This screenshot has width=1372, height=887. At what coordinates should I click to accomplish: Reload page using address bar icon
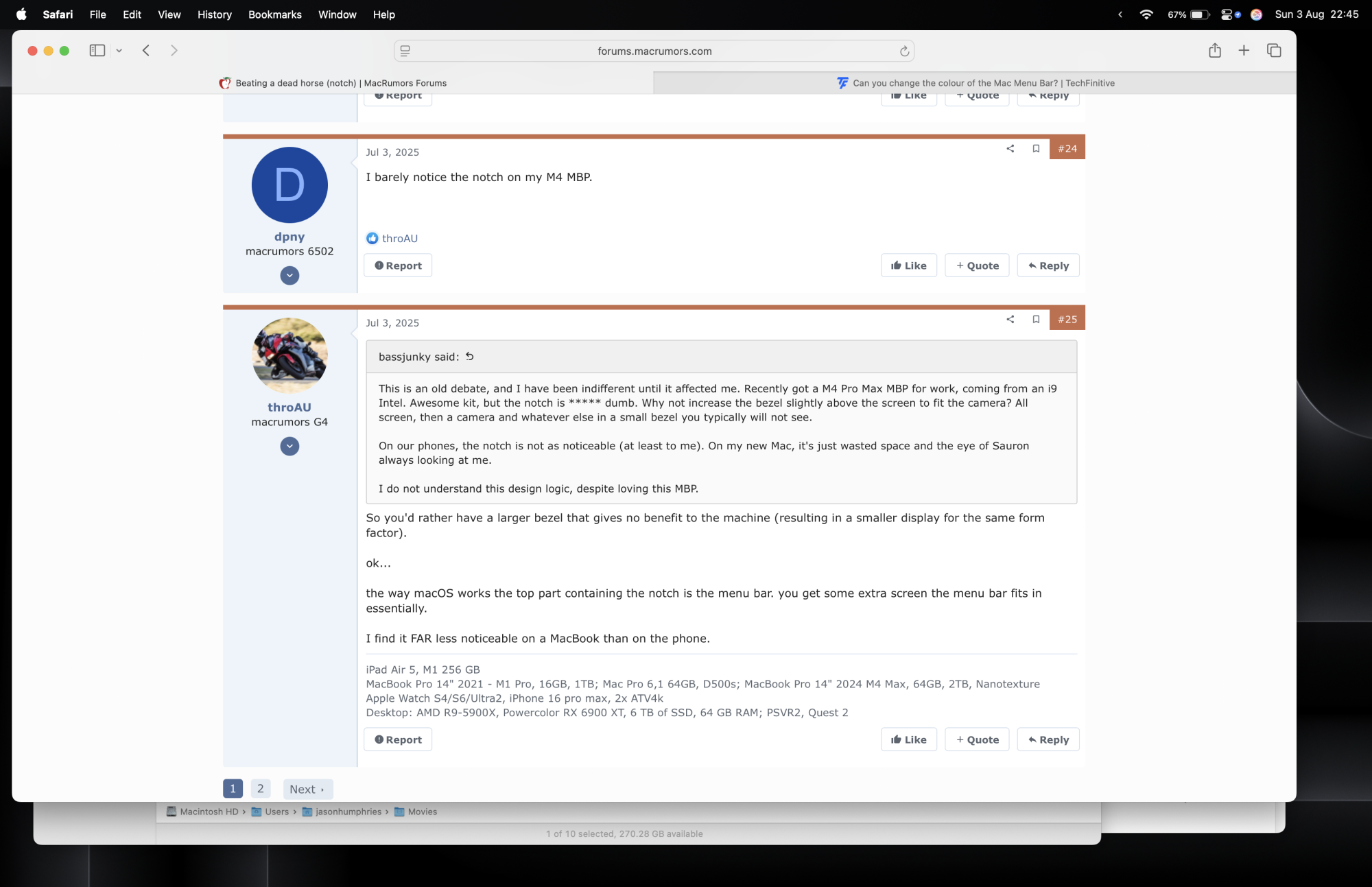(x=904, y=51)
